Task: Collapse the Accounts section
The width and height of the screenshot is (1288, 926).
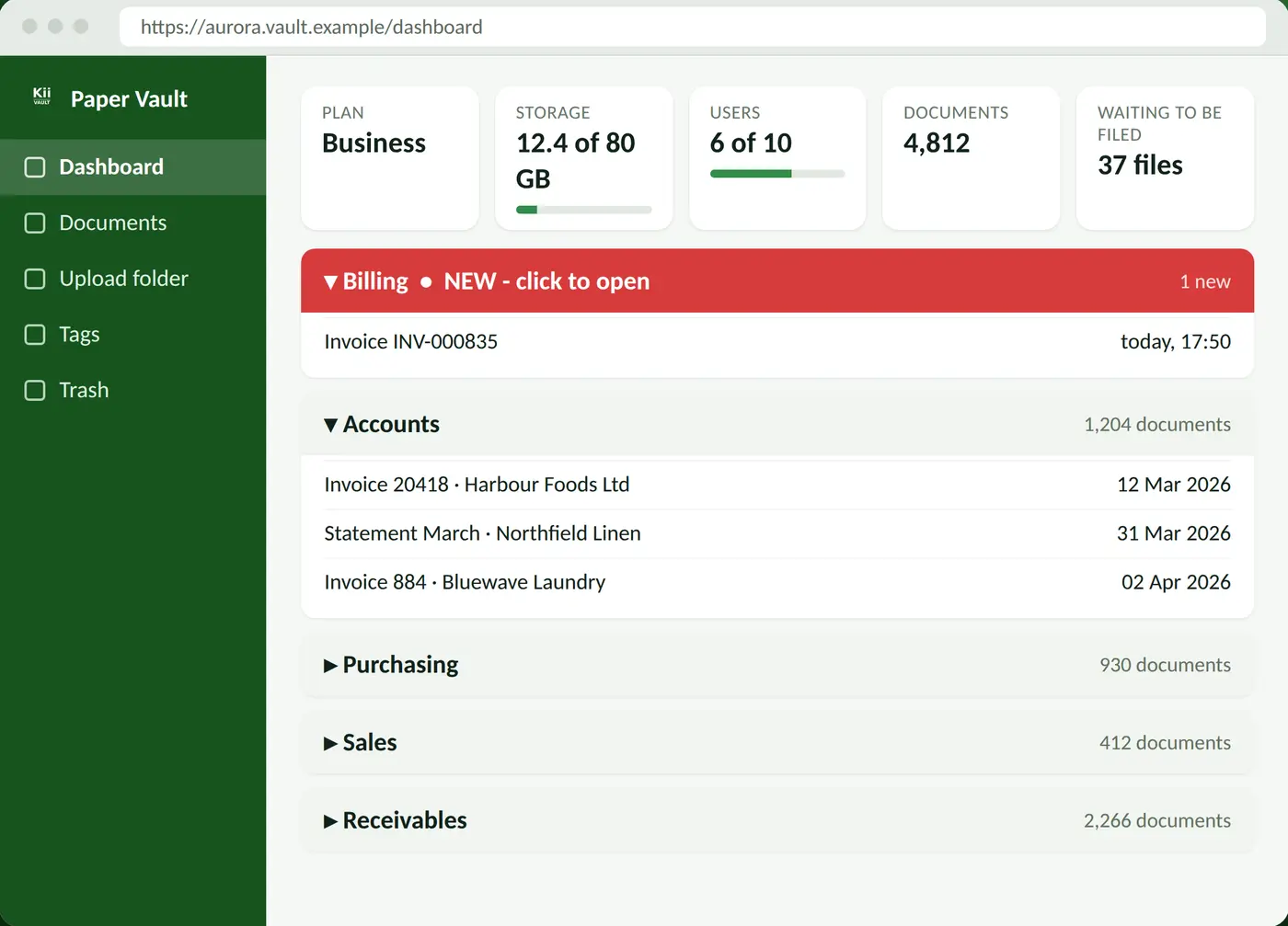Action: coord(777,424)
